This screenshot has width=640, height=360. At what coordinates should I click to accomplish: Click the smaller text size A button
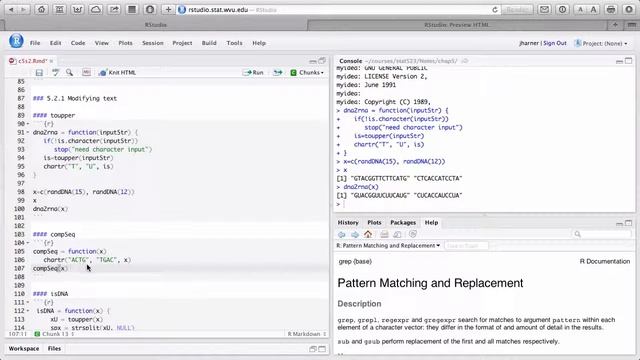point(580,9)
